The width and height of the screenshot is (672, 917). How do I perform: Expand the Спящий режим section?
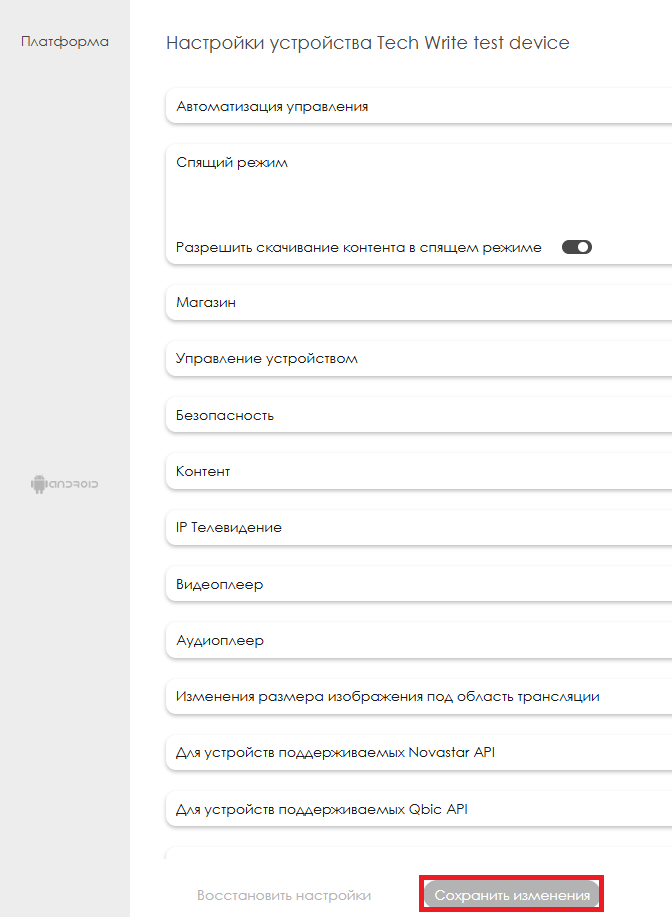click(x=232, y=162)
